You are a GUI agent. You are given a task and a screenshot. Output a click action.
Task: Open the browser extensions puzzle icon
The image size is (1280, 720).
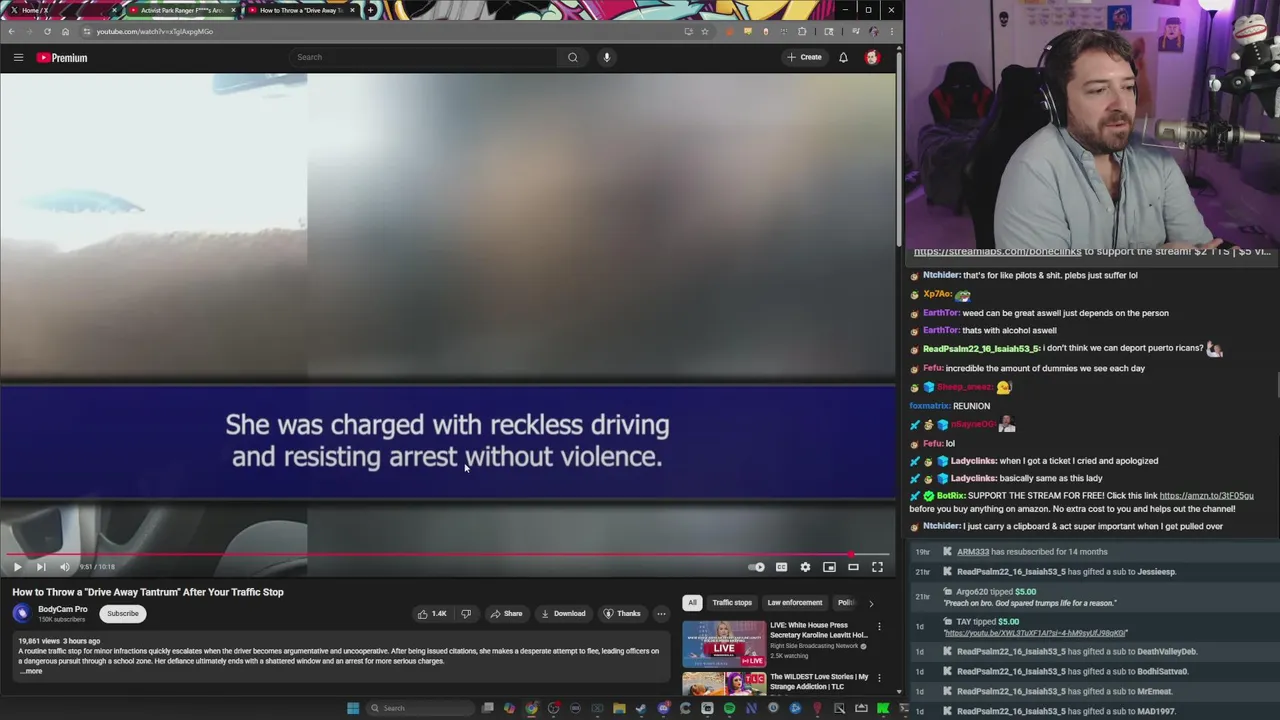(x=802, y=31)
